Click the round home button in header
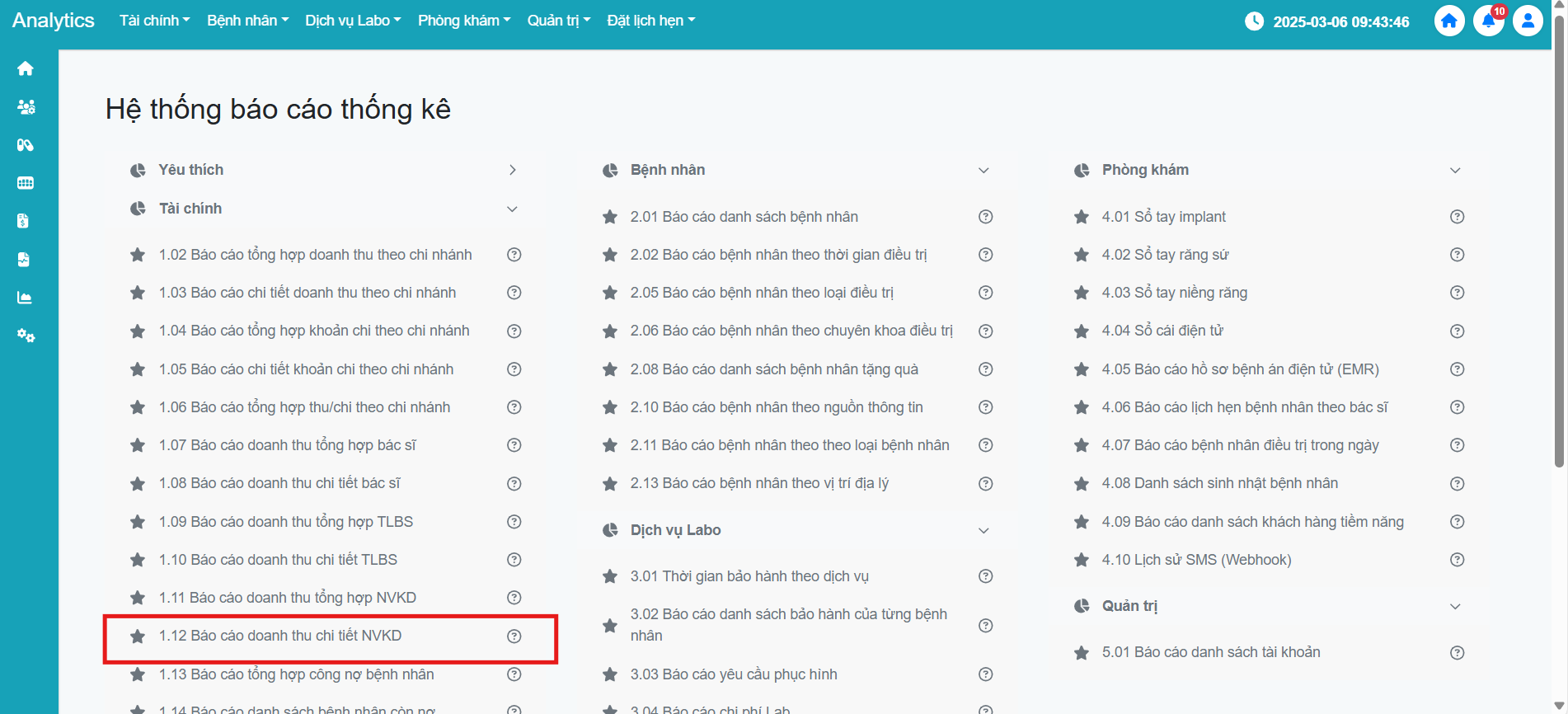 point(1448,21)
